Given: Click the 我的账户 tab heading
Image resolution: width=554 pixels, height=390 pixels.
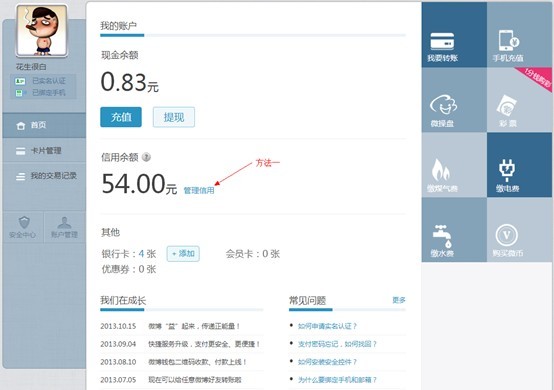Looking at the screenshot, I should pyautogui.click(x=119, y=26).
